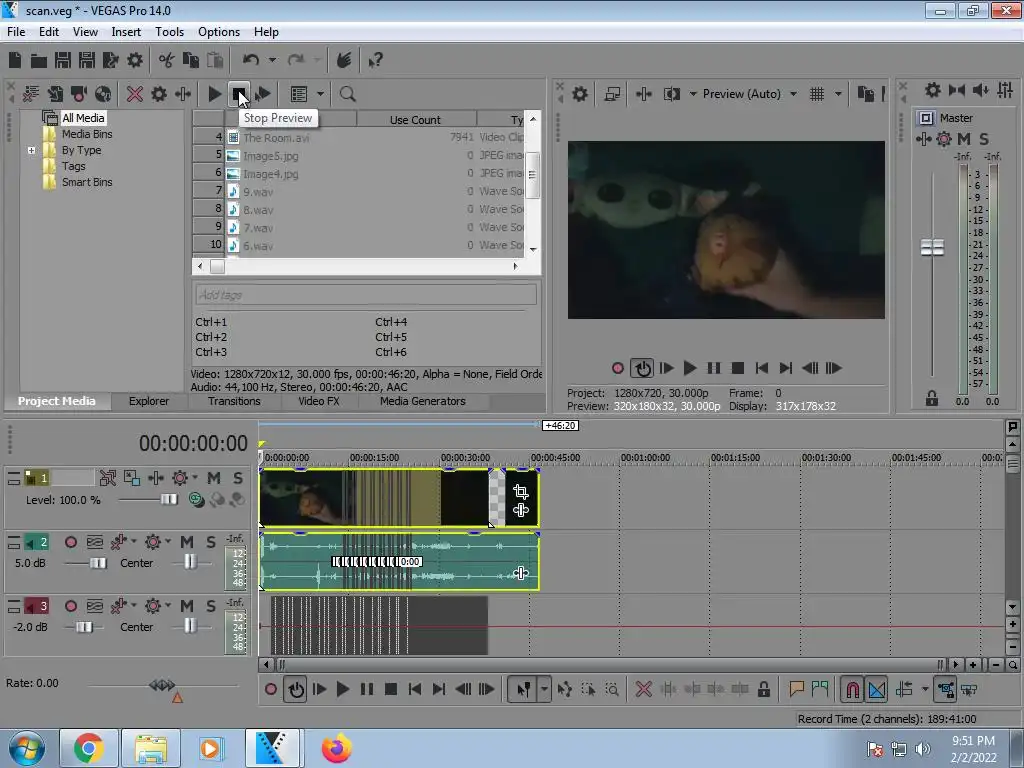Solo video track 1

coord(238,478)
